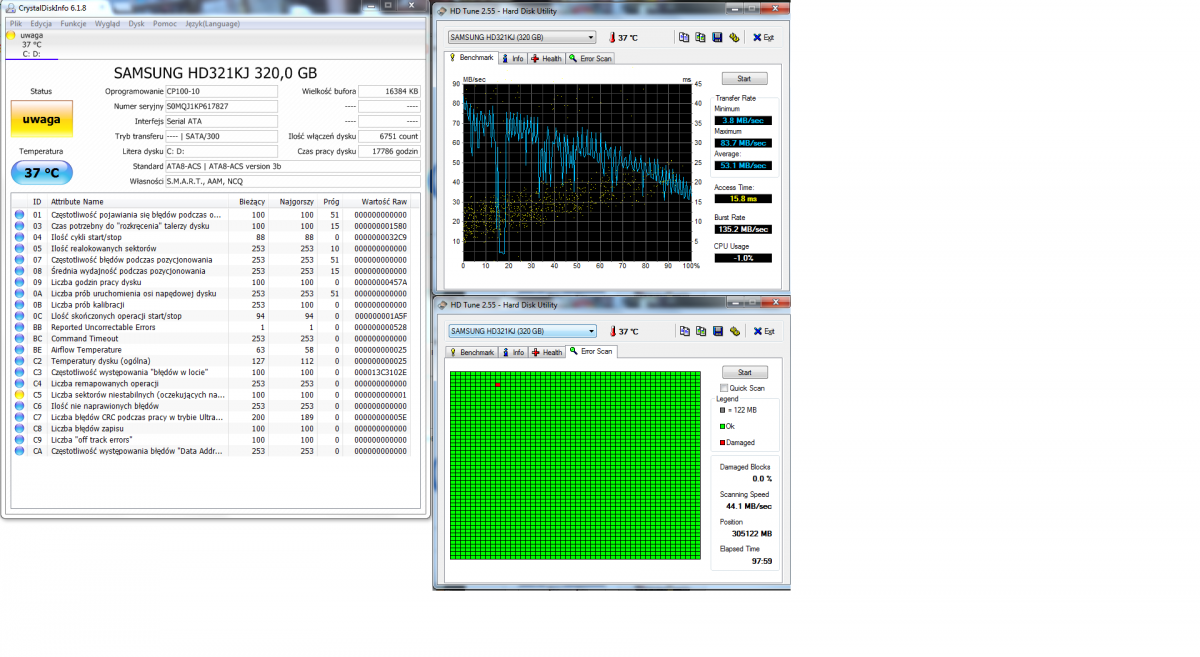Enable the Quick Scan checkbox
This screenshot has height=657, width=1200.
pos(725,388)
